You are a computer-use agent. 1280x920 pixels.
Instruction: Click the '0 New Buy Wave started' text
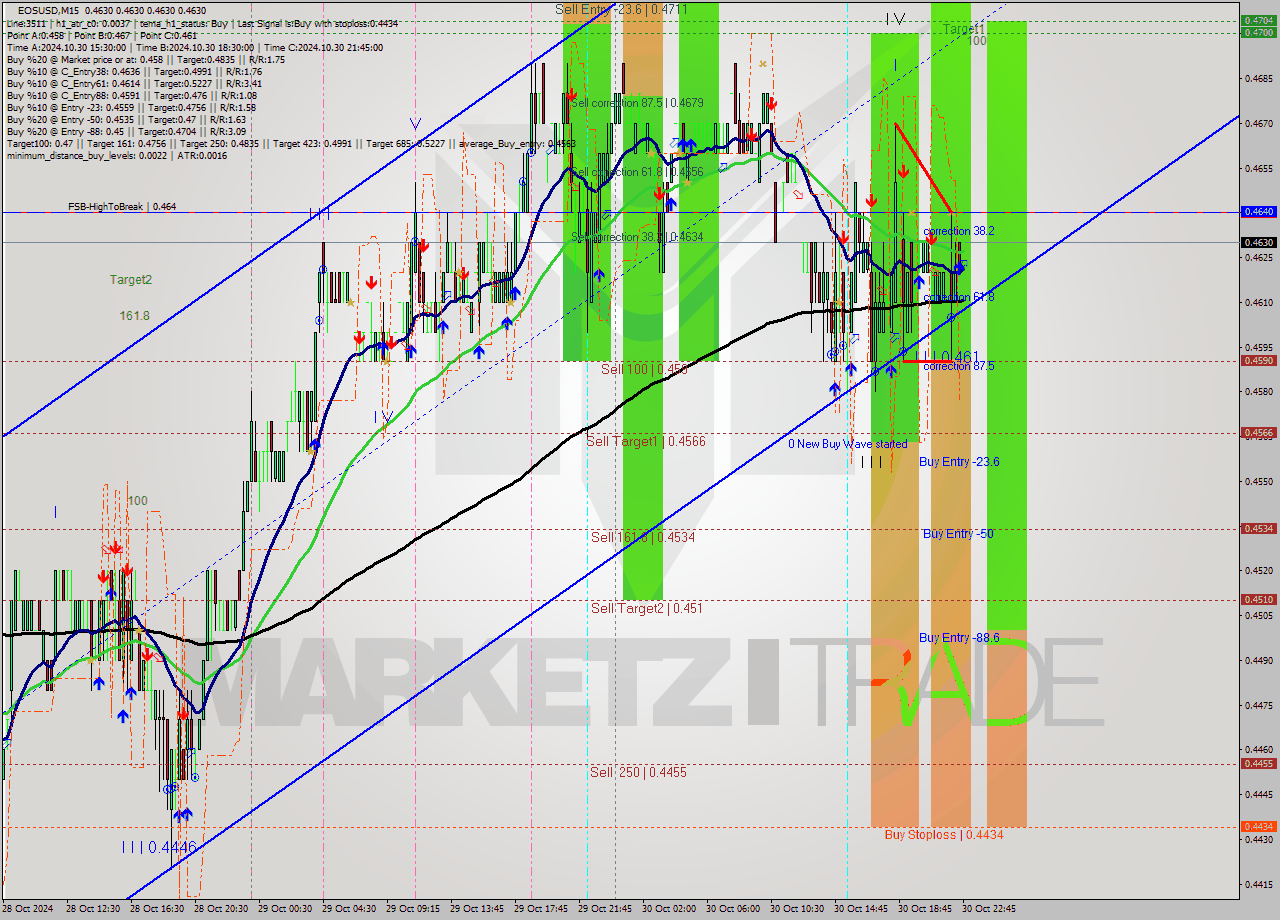(x=848, y=444)
